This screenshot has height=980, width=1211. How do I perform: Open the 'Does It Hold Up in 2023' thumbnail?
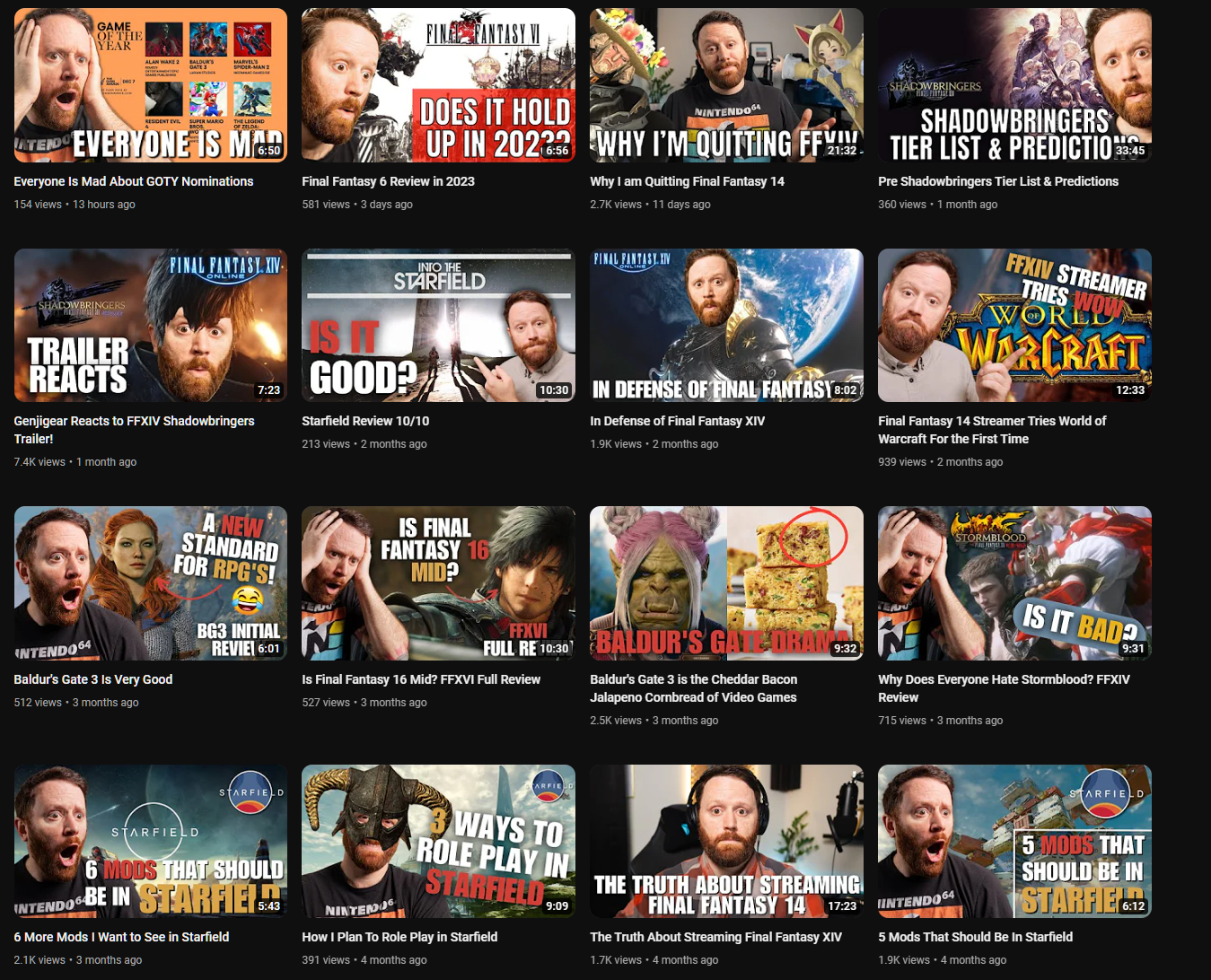[x=438, y=85]
